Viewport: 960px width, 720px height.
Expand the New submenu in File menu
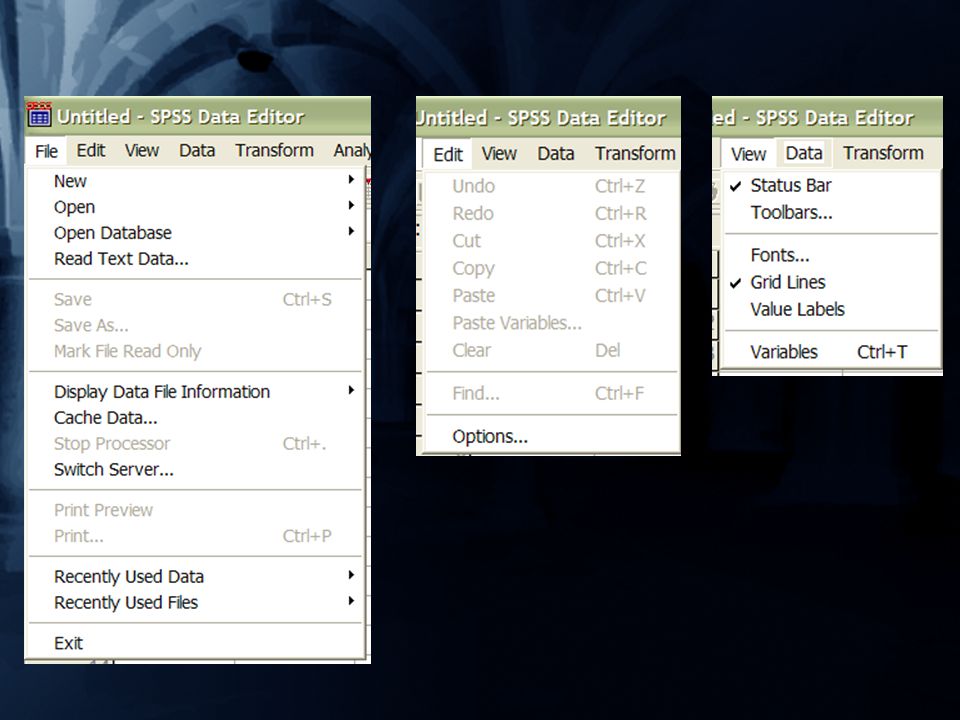point(196,181)
